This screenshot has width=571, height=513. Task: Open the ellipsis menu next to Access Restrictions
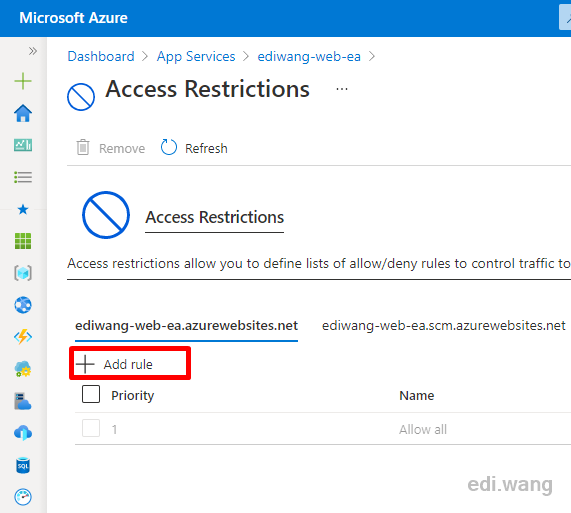pyautogui.click(x=342, y=89)
